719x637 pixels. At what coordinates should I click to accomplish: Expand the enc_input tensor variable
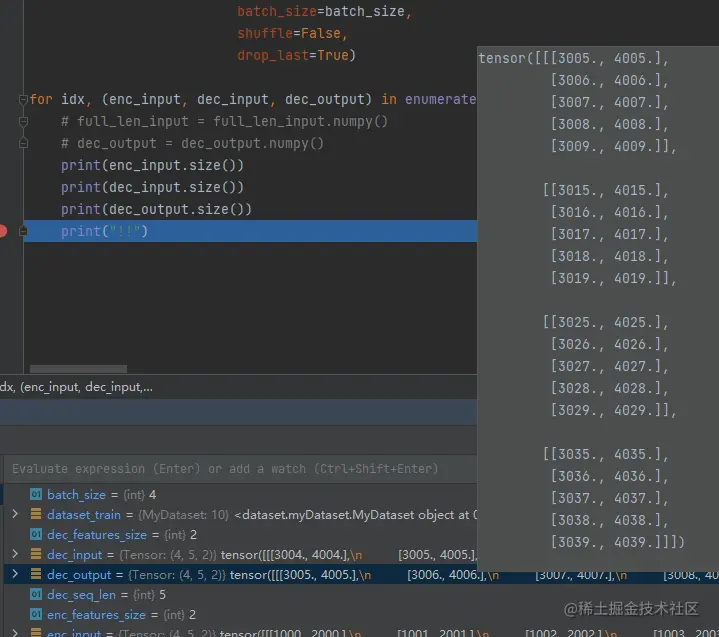tap(15, 633)
